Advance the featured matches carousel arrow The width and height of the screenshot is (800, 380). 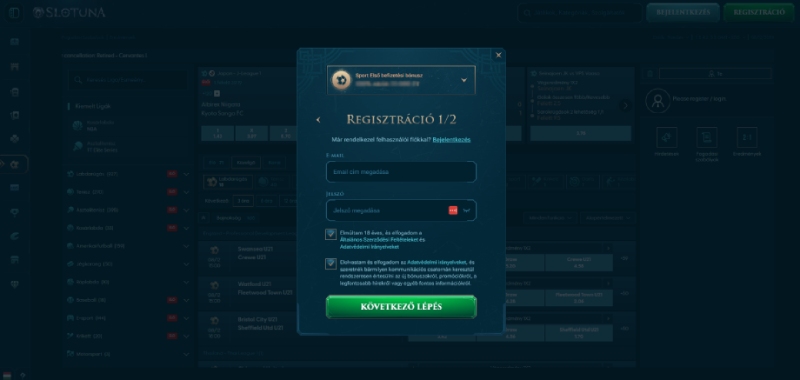point(626,105)
